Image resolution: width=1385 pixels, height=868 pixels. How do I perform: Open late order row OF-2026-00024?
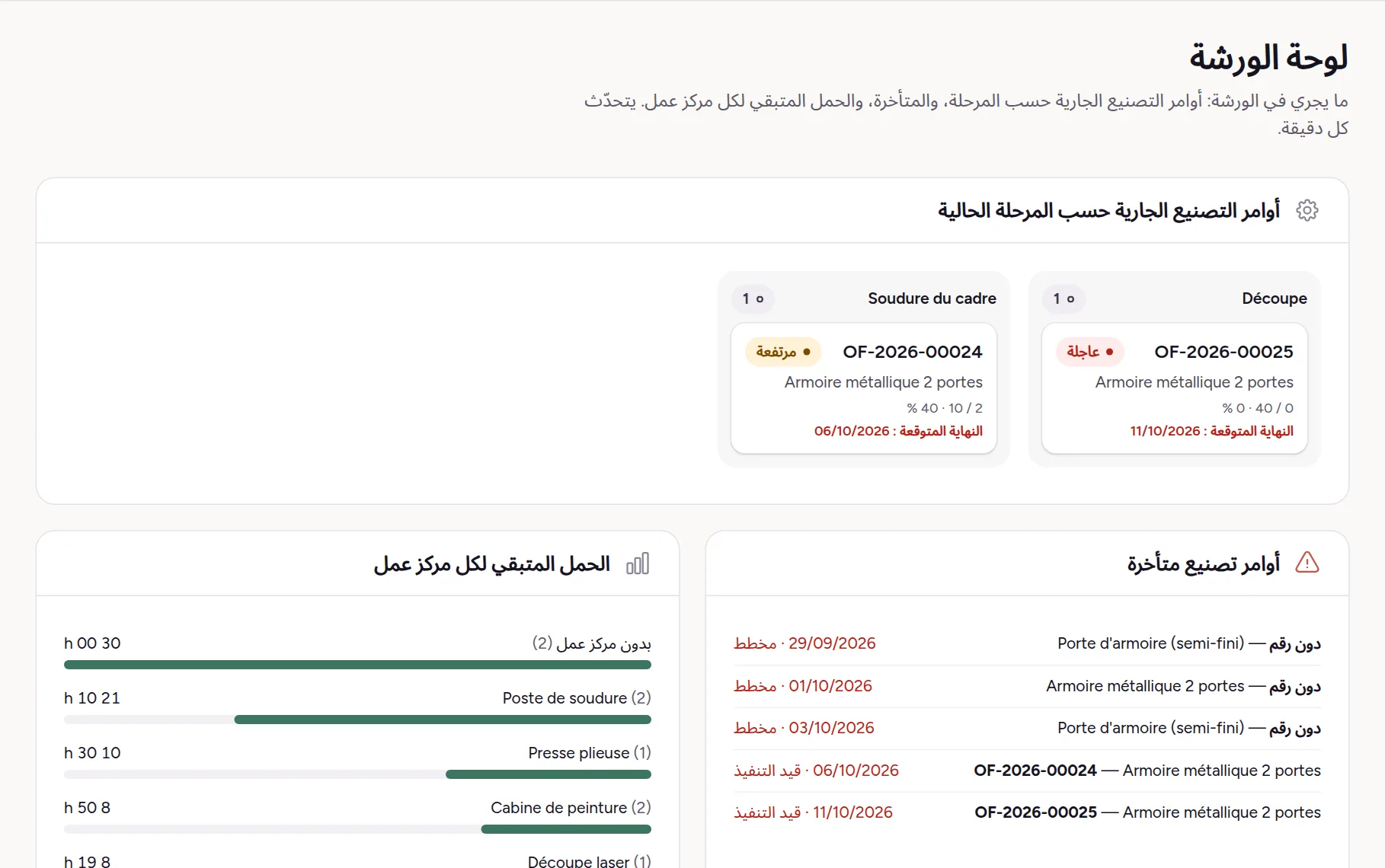click(1027, 771)
